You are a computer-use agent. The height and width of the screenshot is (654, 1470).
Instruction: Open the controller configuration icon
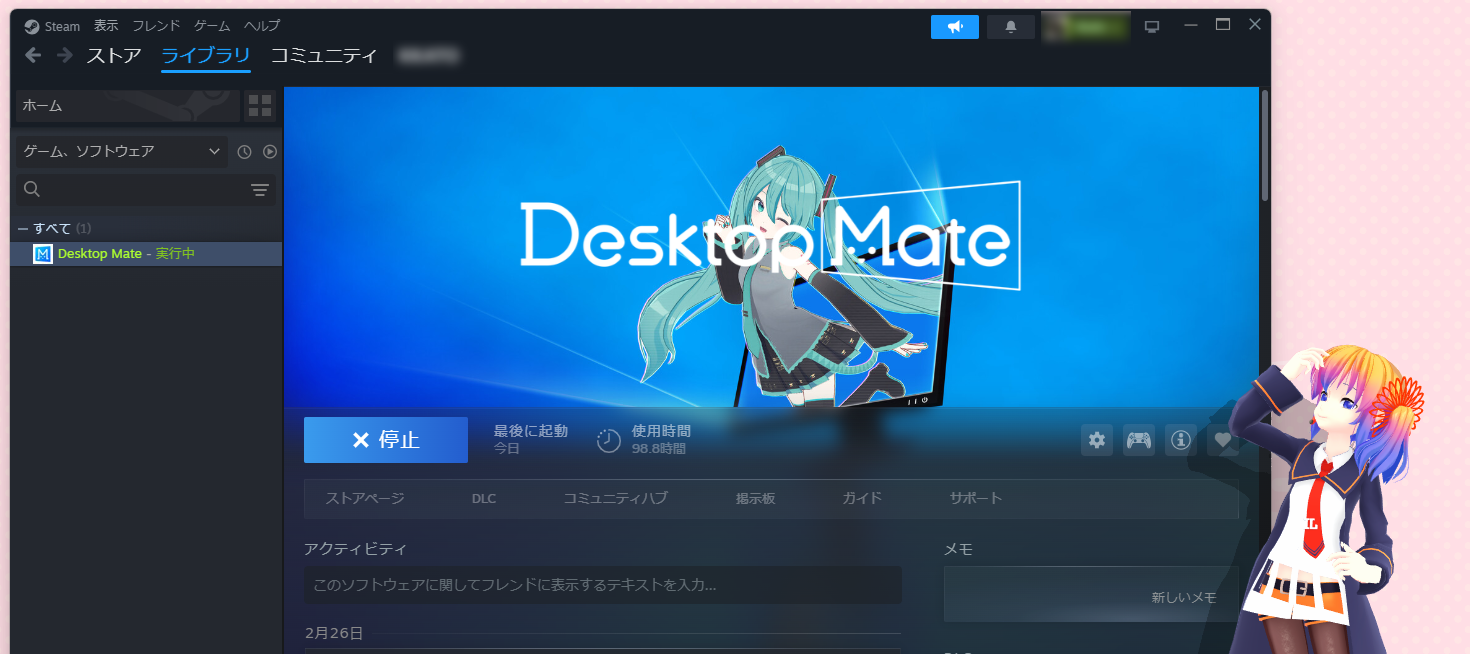click(1138, 440)
